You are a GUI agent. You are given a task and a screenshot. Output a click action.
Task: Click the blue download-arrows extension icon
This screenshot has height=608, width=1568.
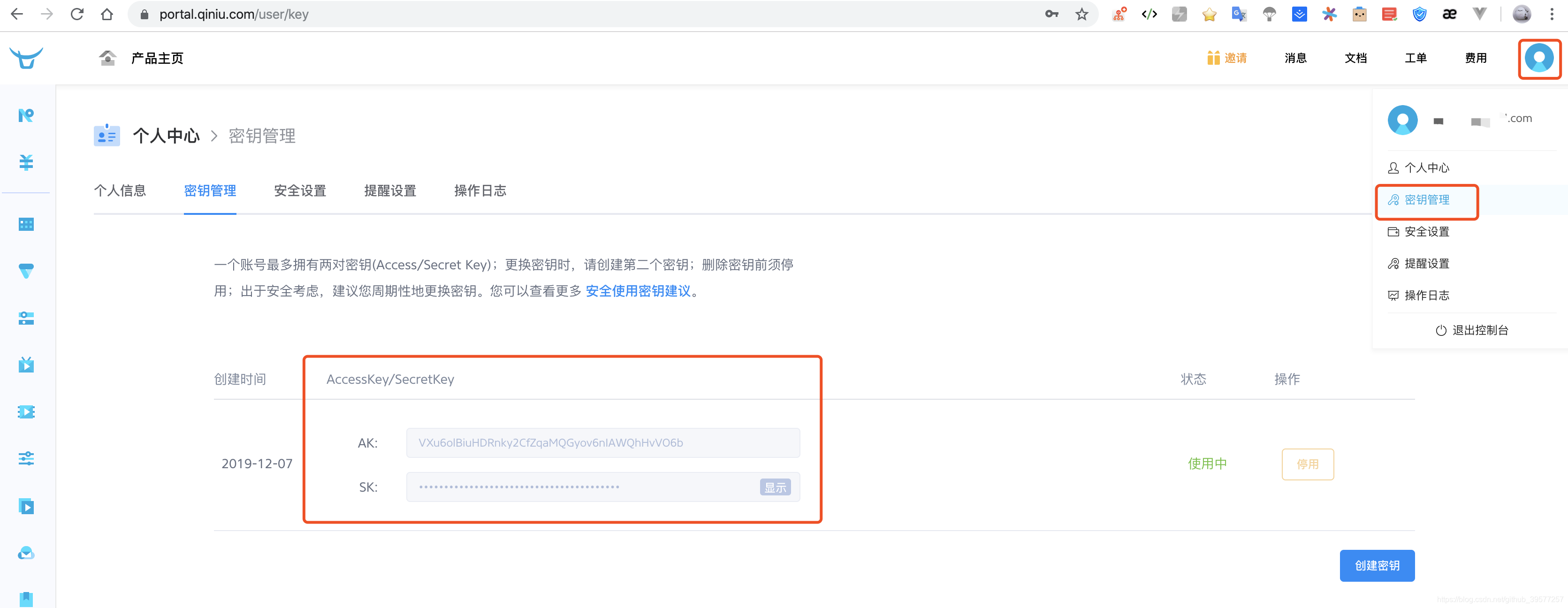pos(1300,14)
